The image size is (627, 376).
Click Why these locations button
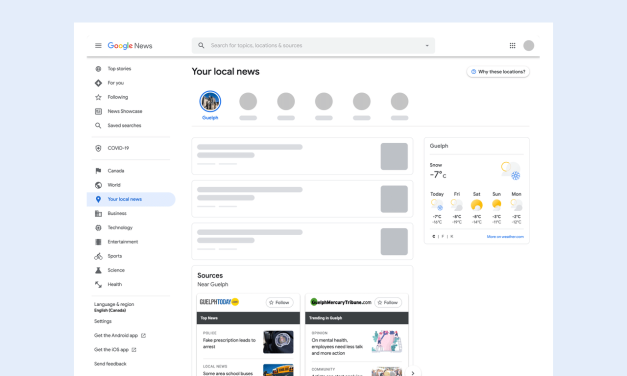point(498,72)
